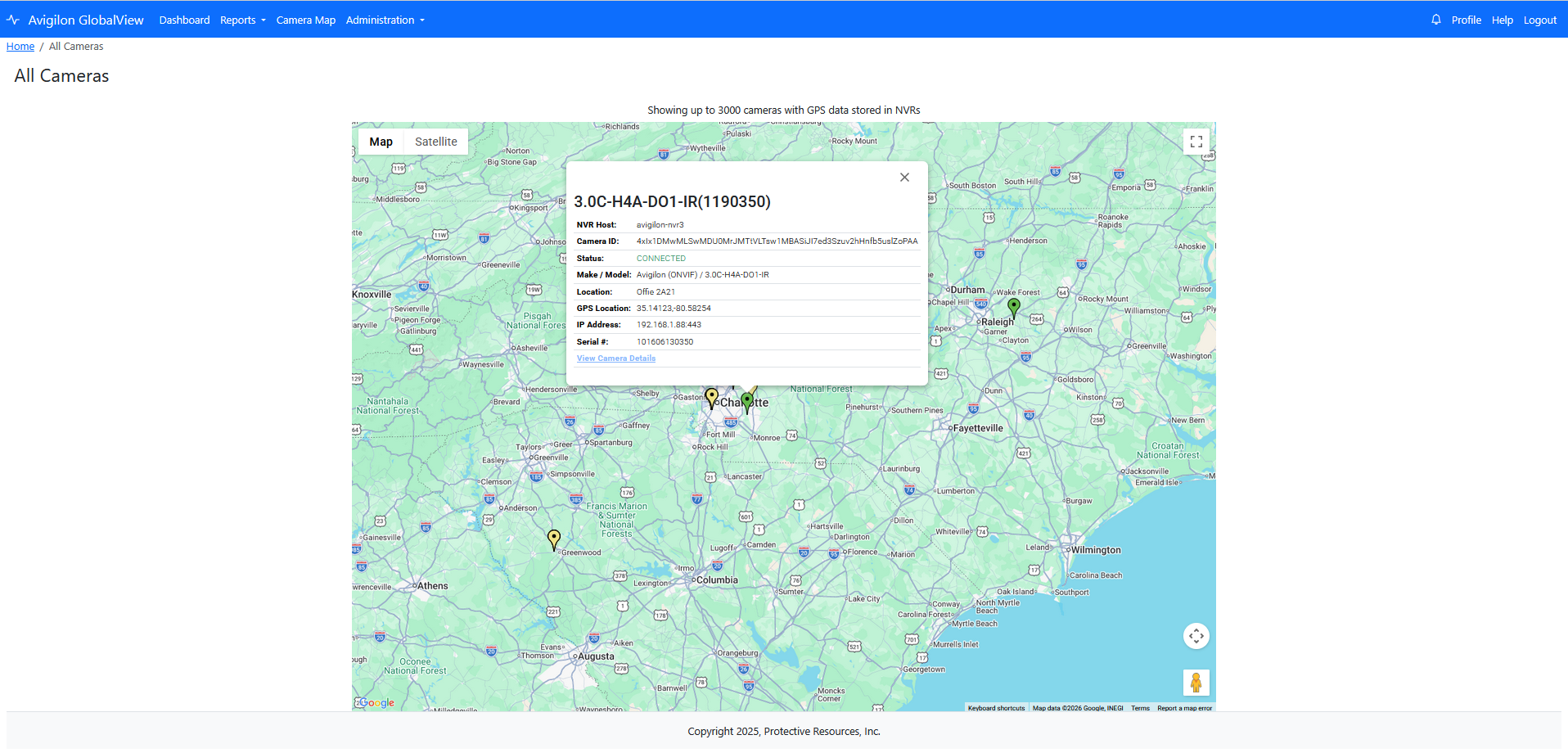Viewport: 1568px width, 753px height.
Task: Click the Copyright 2025 Protective Resources footer
Action: point(784,732)
